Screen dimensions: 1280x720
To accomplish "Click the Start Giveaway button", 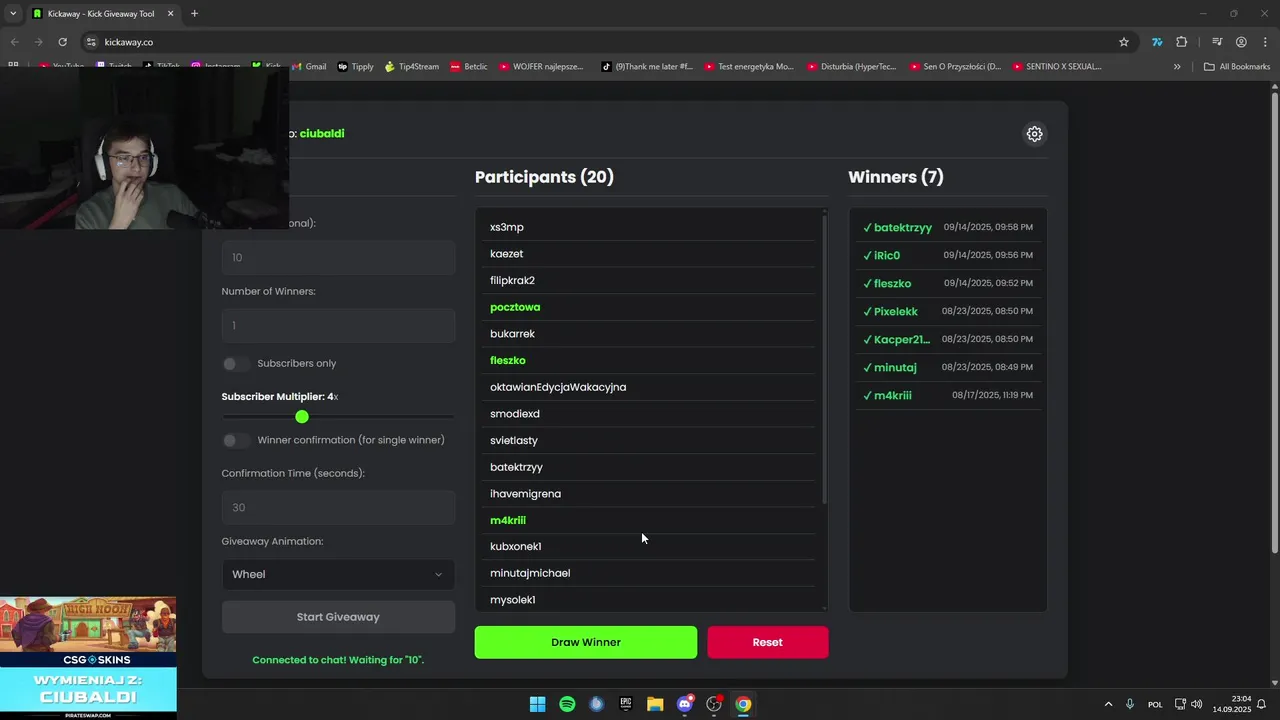I will [338, 617].
